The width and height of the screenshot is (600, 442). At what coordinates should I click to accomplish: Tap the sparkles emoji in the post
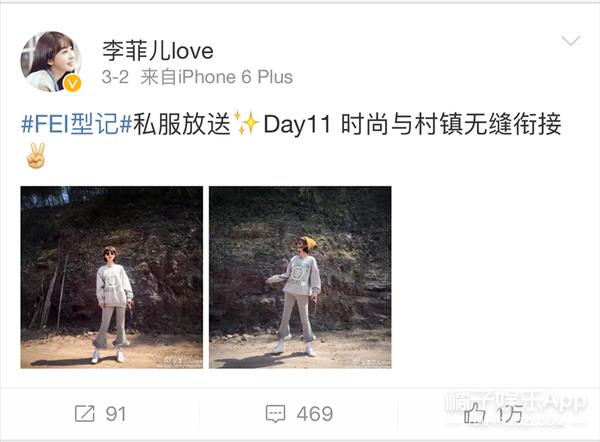(x=246, y=124)
